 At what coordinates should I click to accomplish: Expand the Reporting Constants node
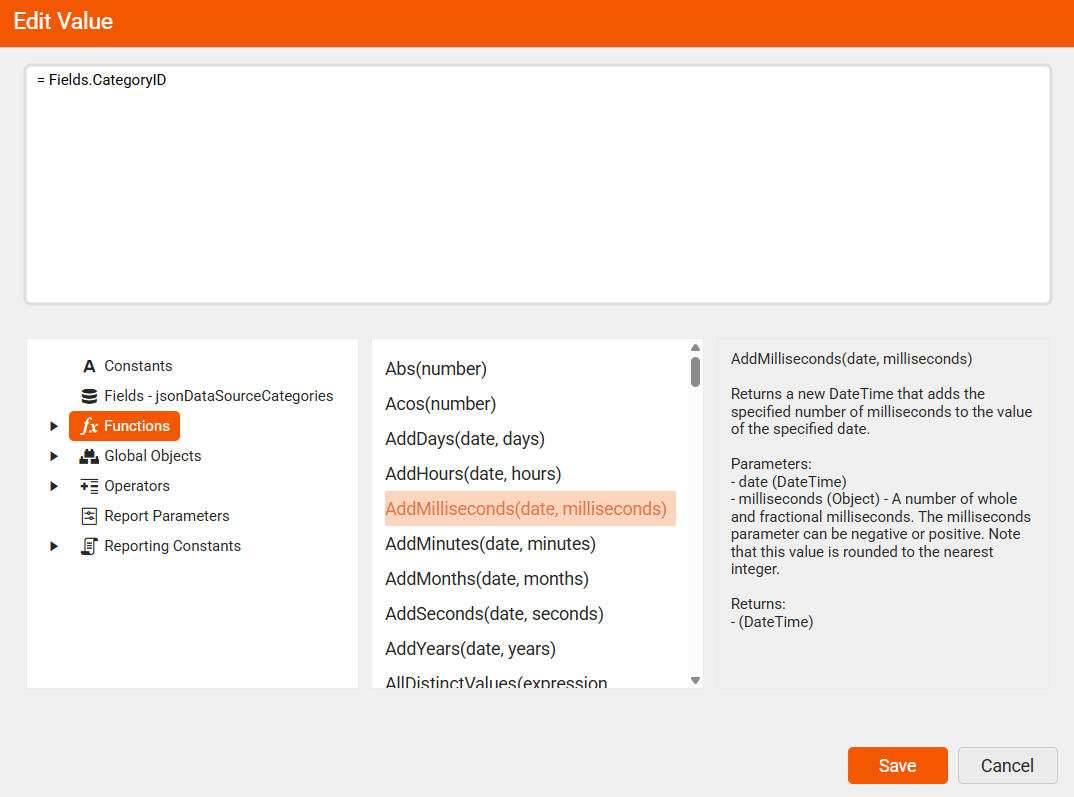53,545
